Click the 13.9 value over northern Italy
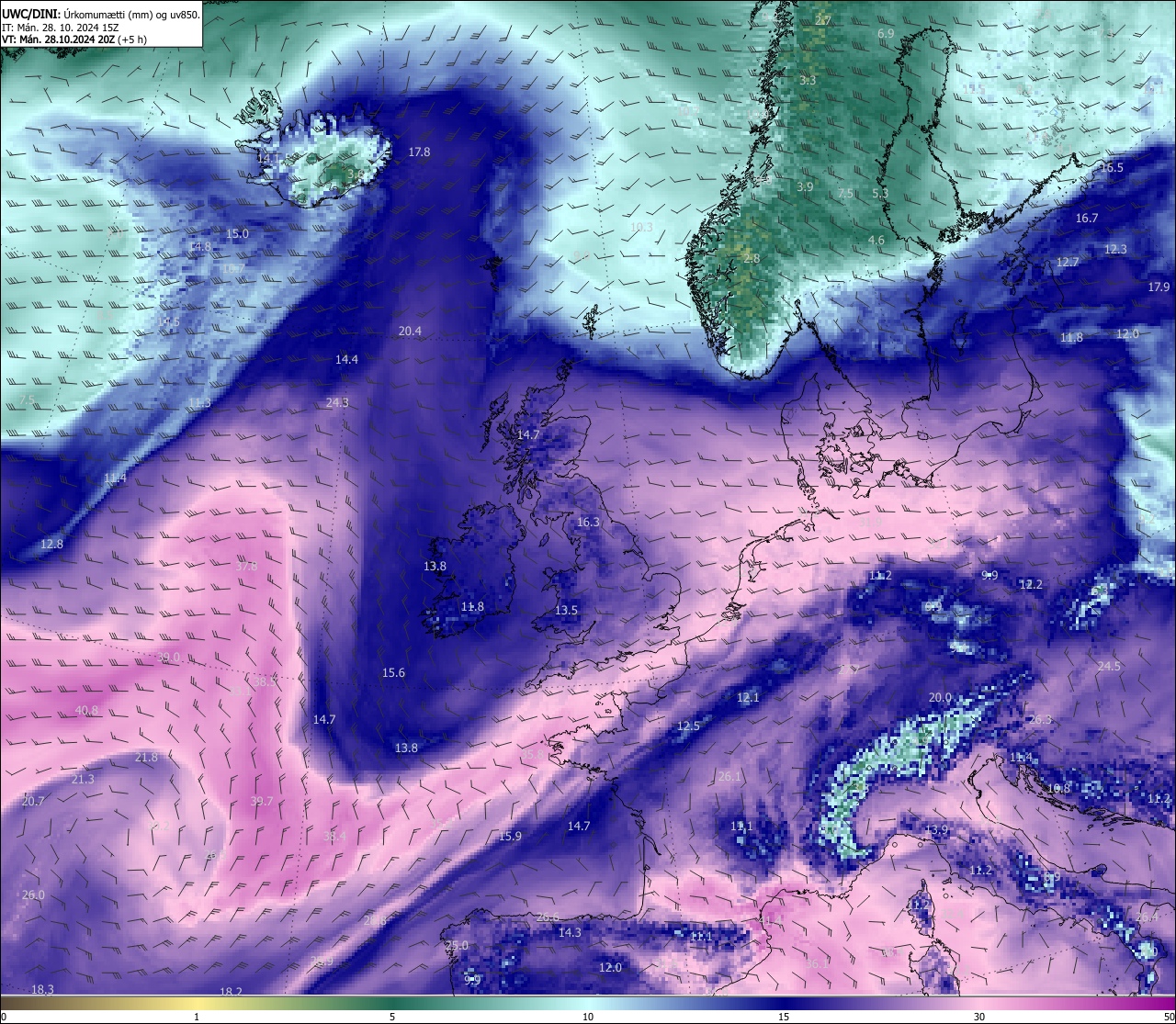 936,830
